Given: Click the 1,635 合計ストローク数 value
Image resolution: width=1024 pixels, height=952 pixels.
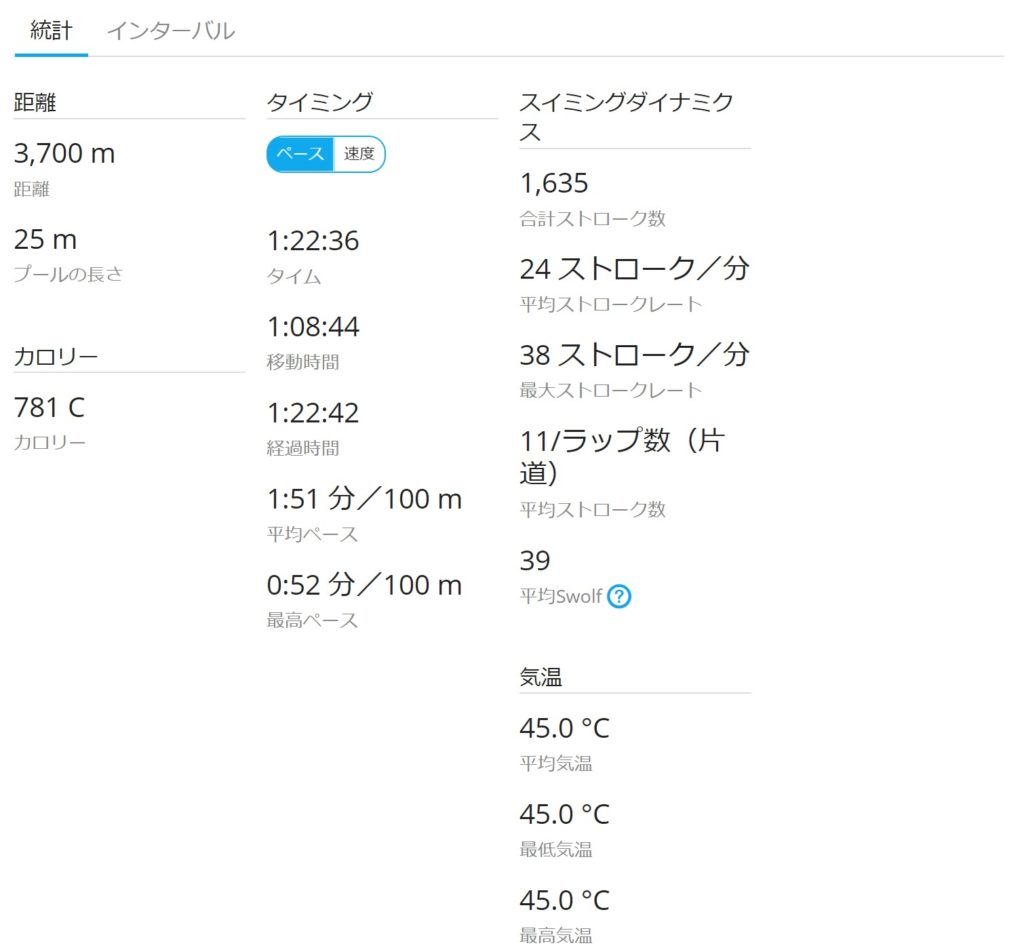Looking at the screenshot, I should tap(554, 184).
